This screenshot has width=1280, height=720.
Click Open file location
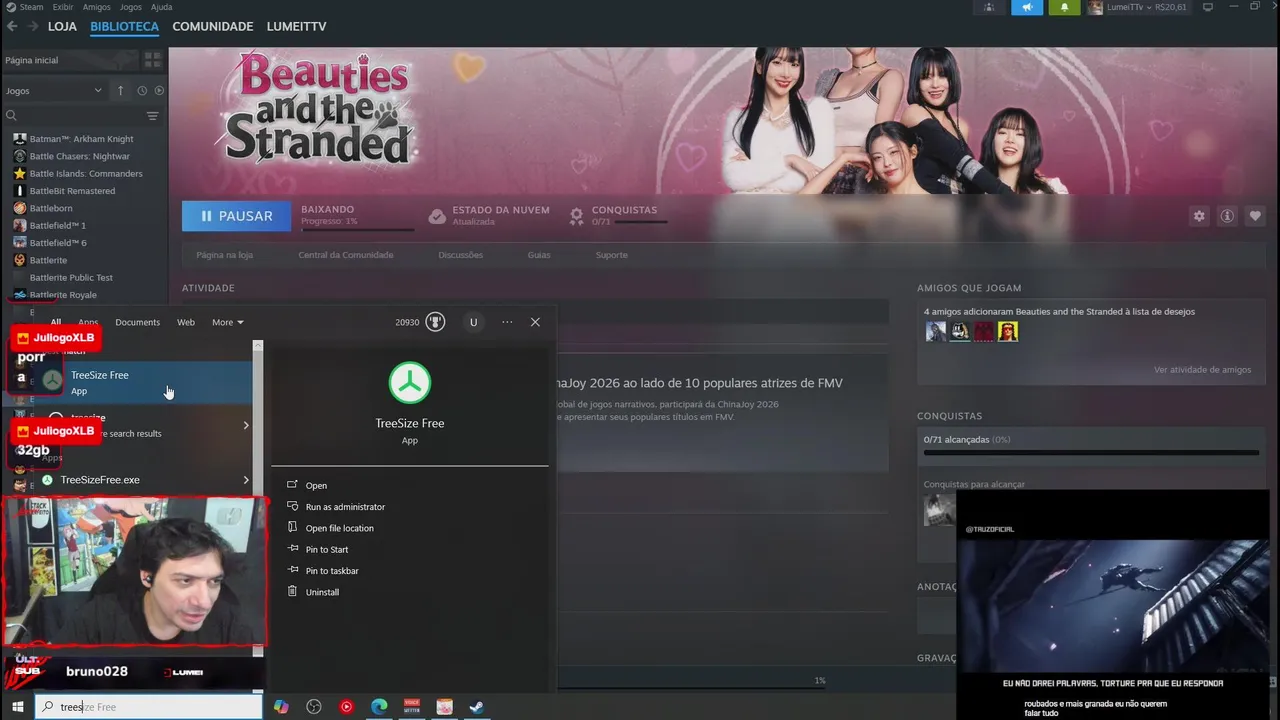point(339,528)
